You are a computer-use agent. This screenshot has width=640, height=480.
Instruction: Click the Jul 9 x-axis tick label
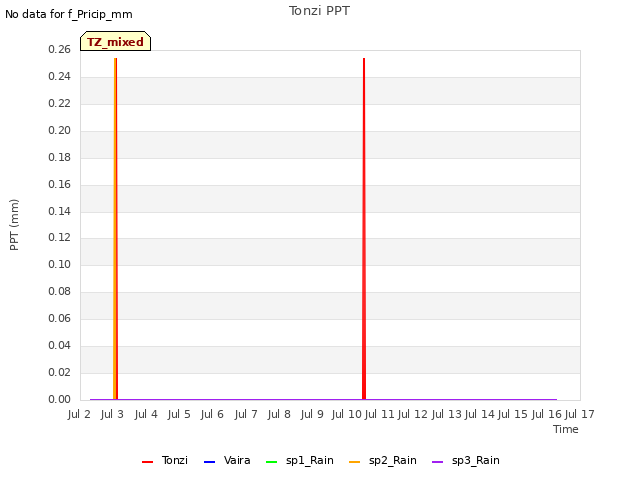pyautogui.click(x=312, y=414)
